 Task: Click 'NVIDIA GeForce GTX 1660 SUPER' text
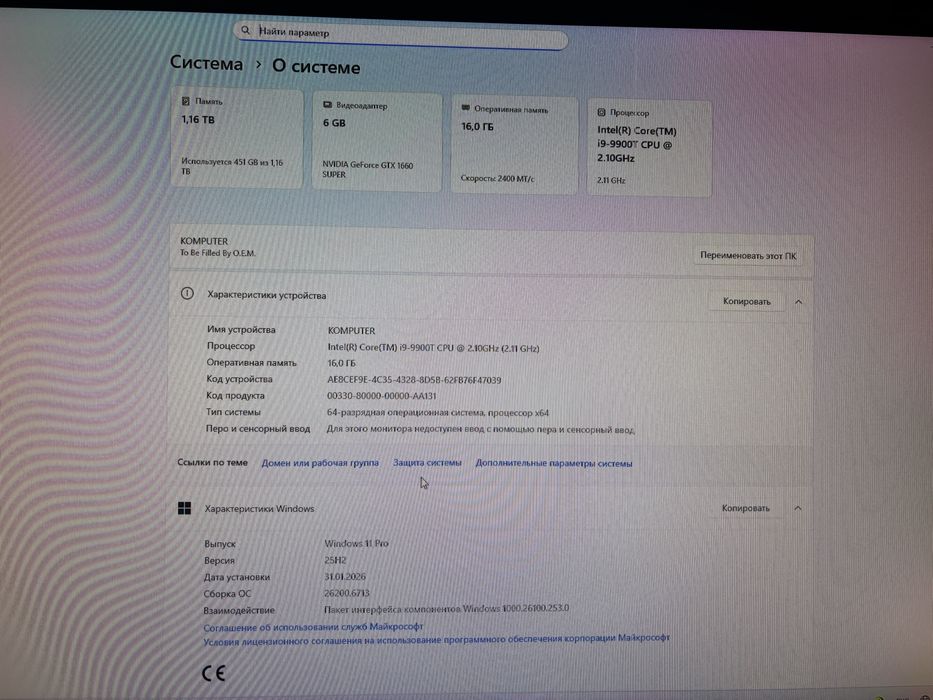pyautogui.click(x=368, y=170)
